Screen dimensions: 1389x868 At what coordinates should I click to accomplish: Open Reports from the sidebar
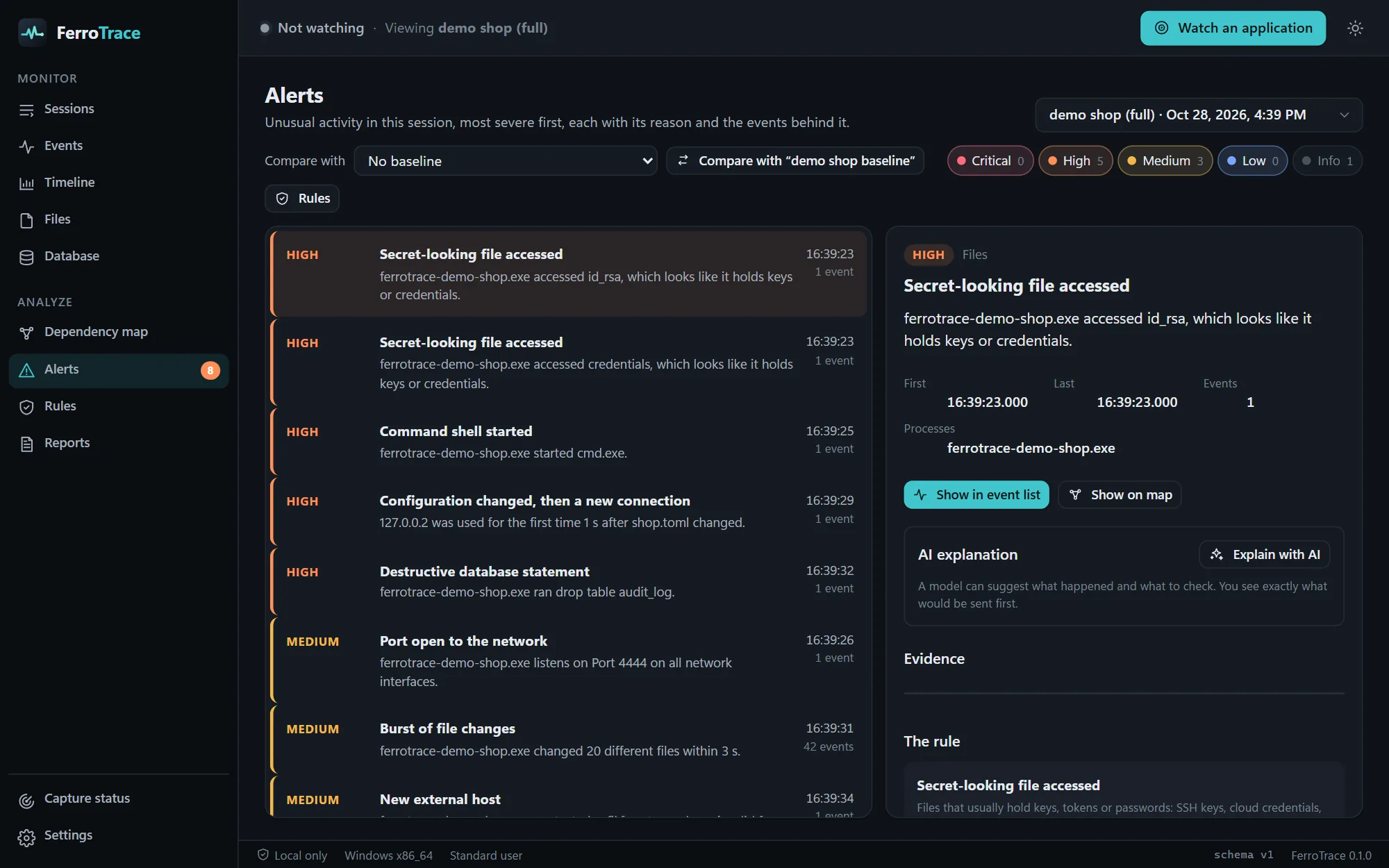point(119,443)
